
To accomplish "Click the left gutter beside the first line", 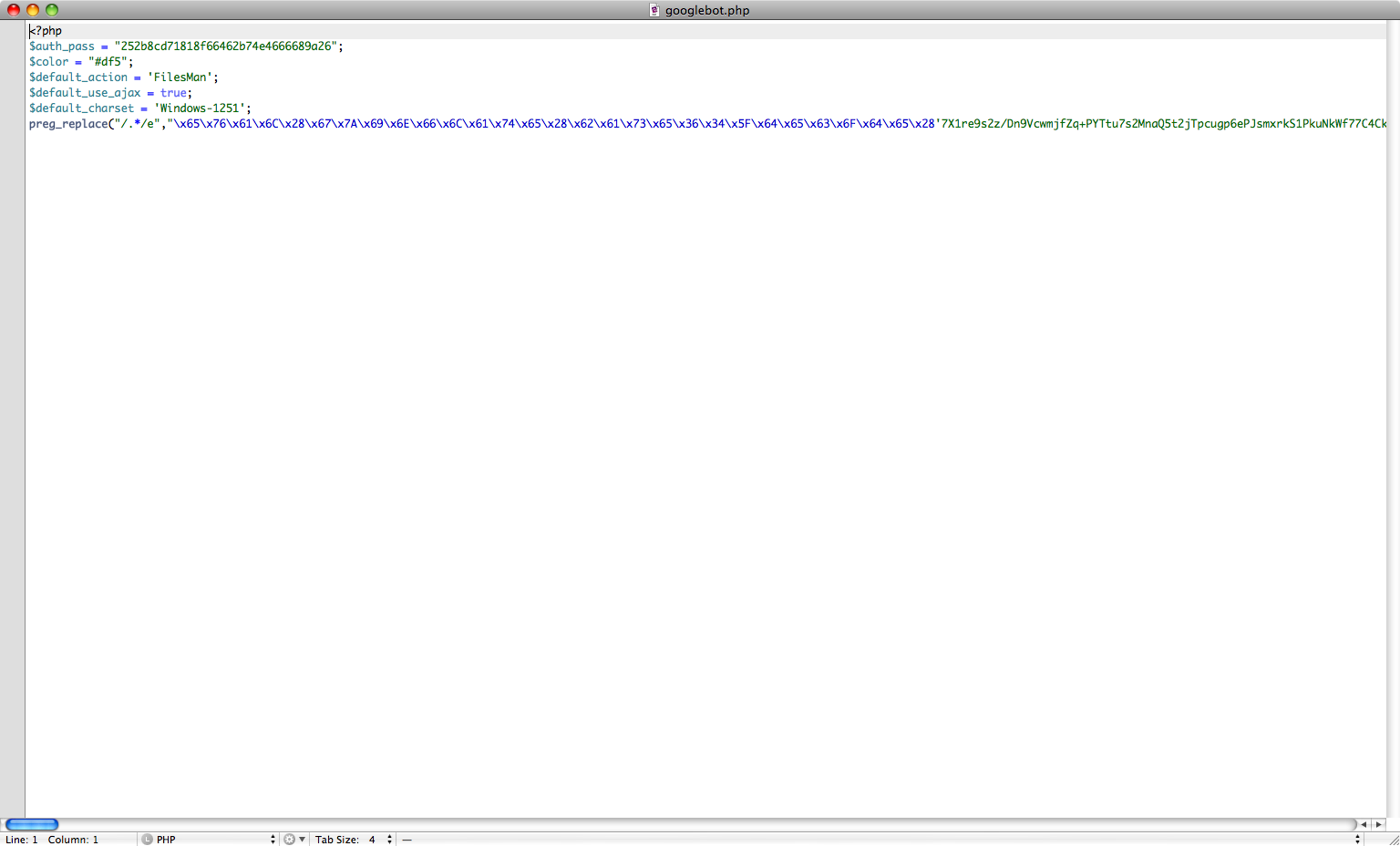I will click(13, 31).
